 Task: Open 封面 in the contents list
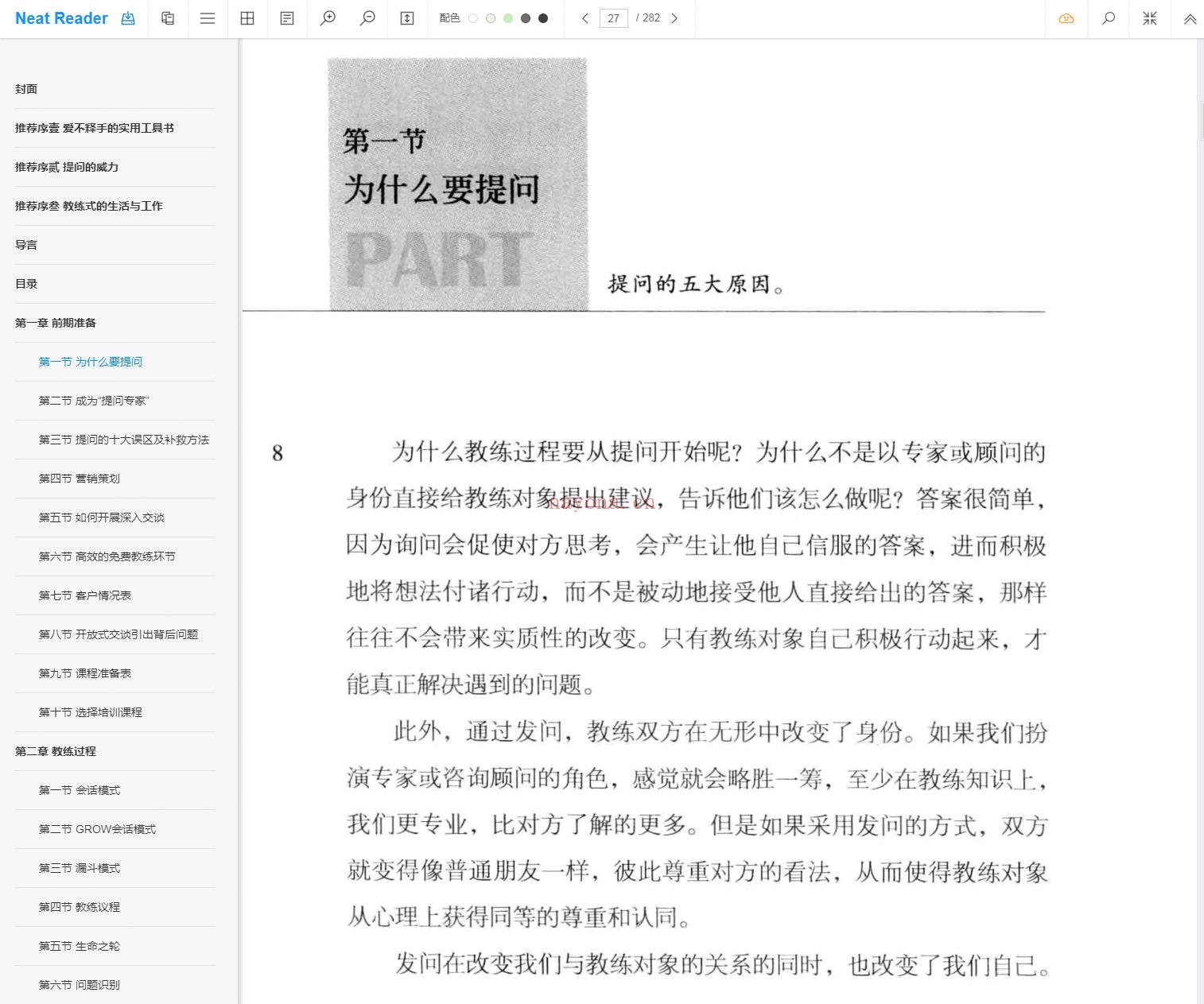pos(26,89)
